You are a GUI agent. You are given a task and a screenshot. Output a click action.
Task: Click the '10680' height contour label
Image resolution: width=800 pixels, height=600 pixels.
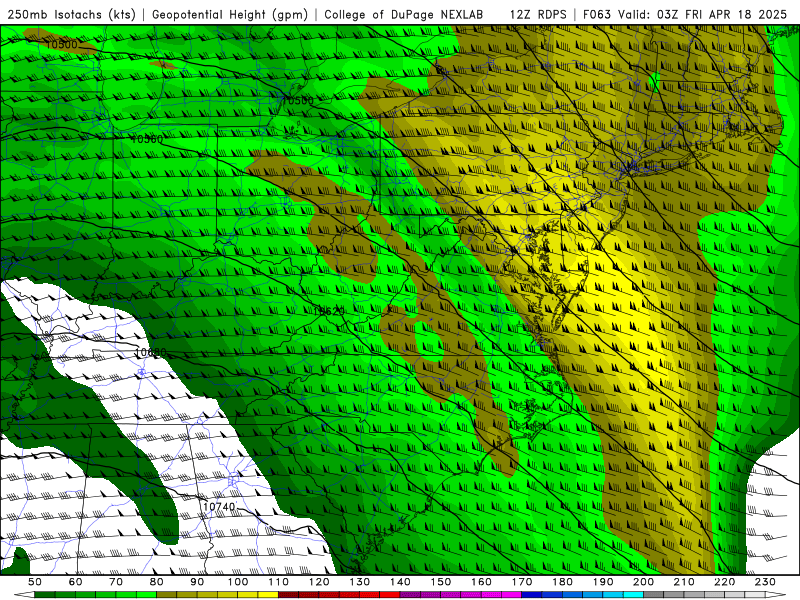click(151, 352)
